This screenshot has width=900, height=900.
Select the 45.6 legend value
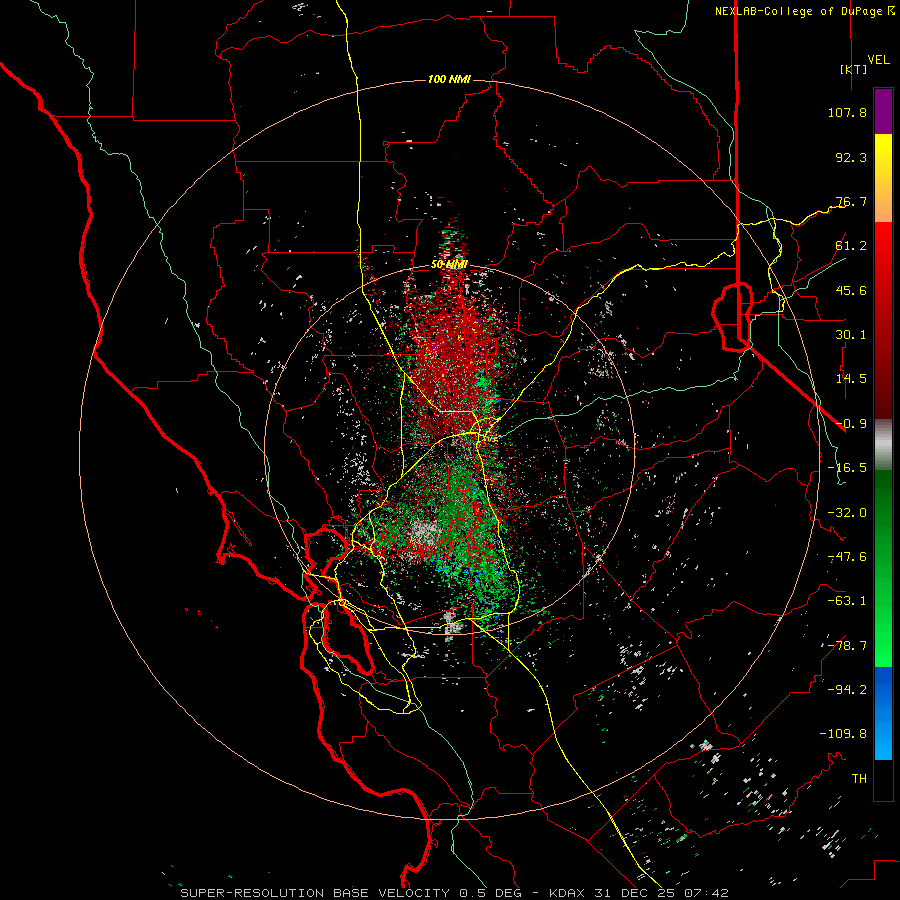pos(851,290)
